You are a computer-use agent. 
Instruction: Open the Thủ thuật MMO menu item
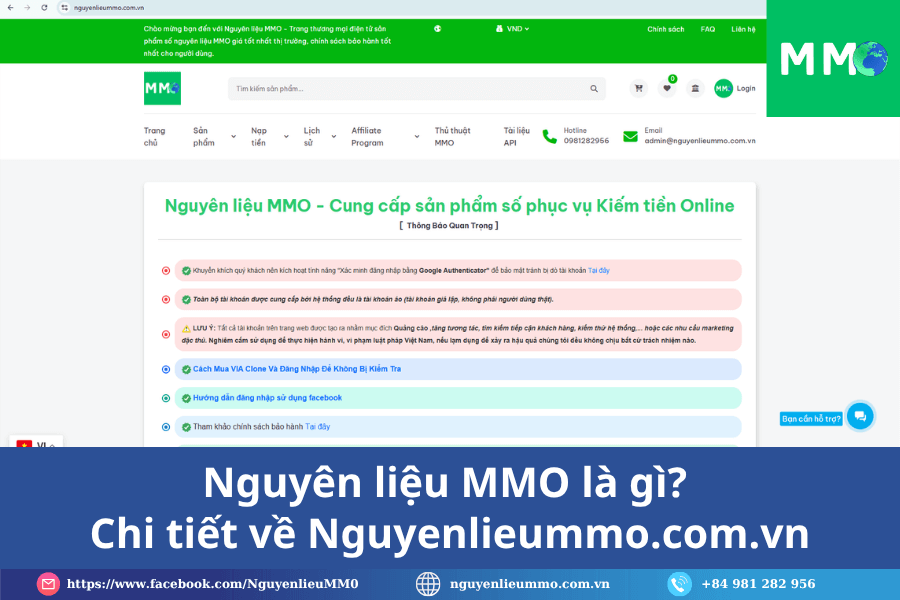(452, 136)
